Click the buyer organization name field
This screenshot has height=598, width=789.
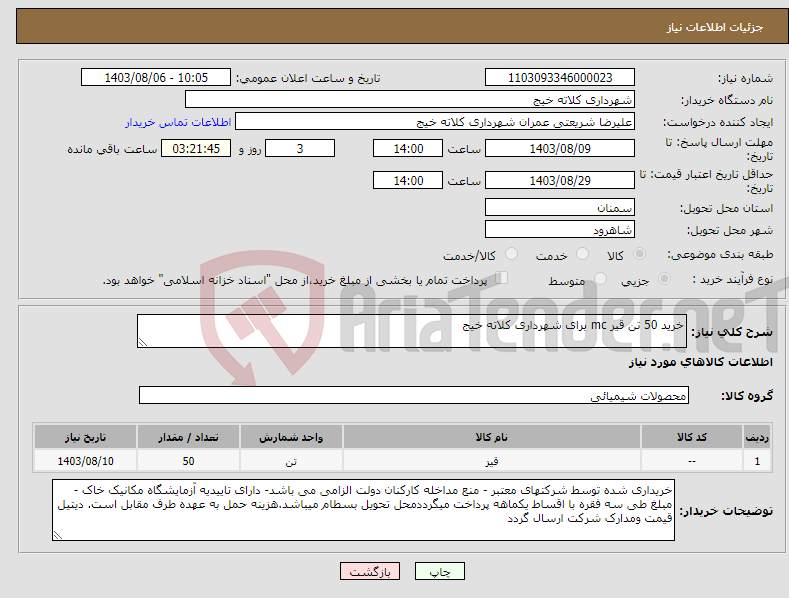pyautogui.click(x=410, y=99)
